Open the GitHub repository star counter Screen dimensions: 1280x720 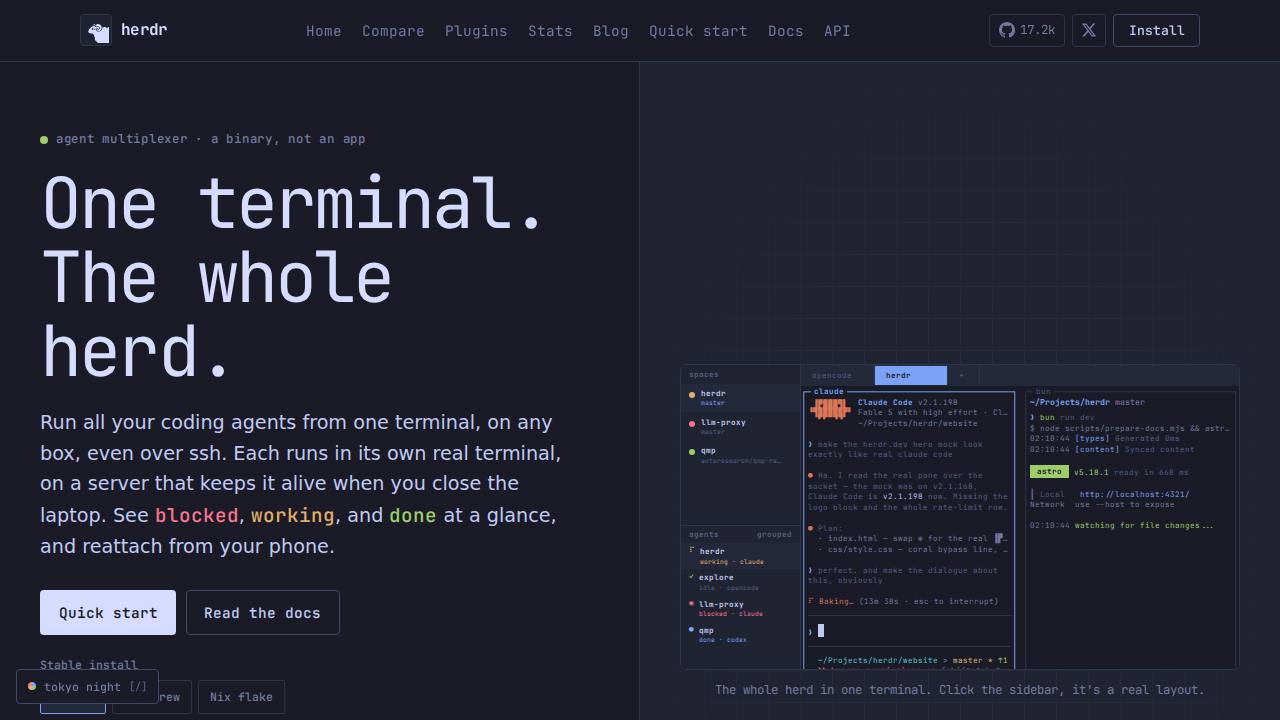[x=1027, y=30]
